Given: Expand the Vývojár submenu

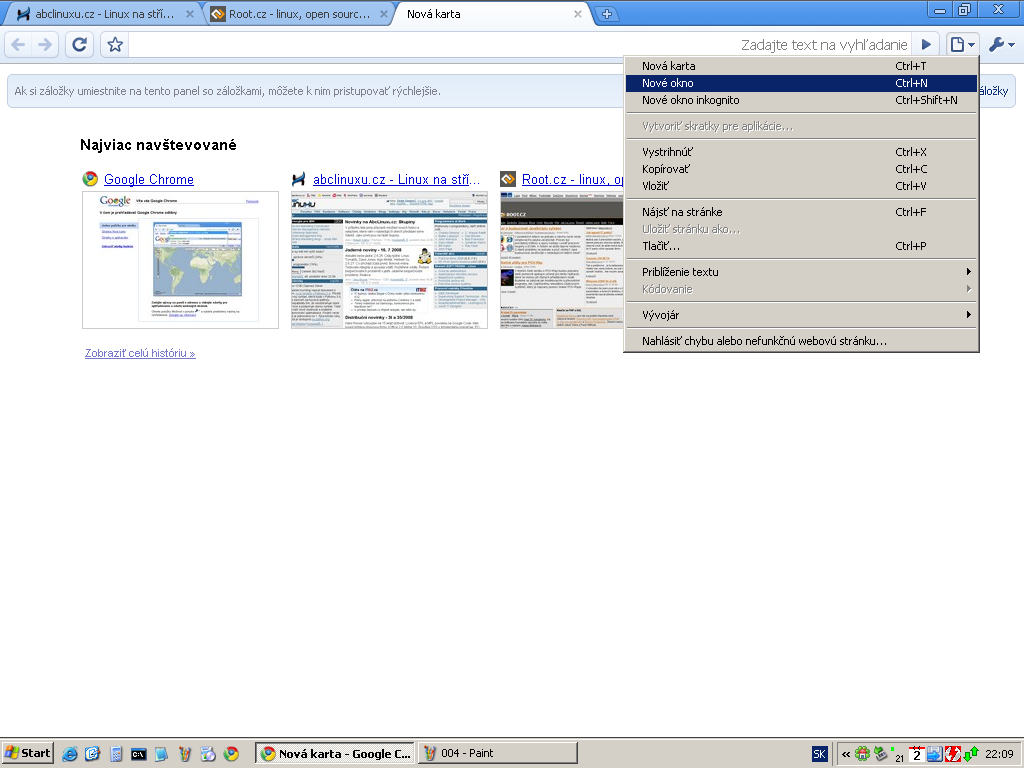Looking at the screenshot, I should tap(801, 315).
